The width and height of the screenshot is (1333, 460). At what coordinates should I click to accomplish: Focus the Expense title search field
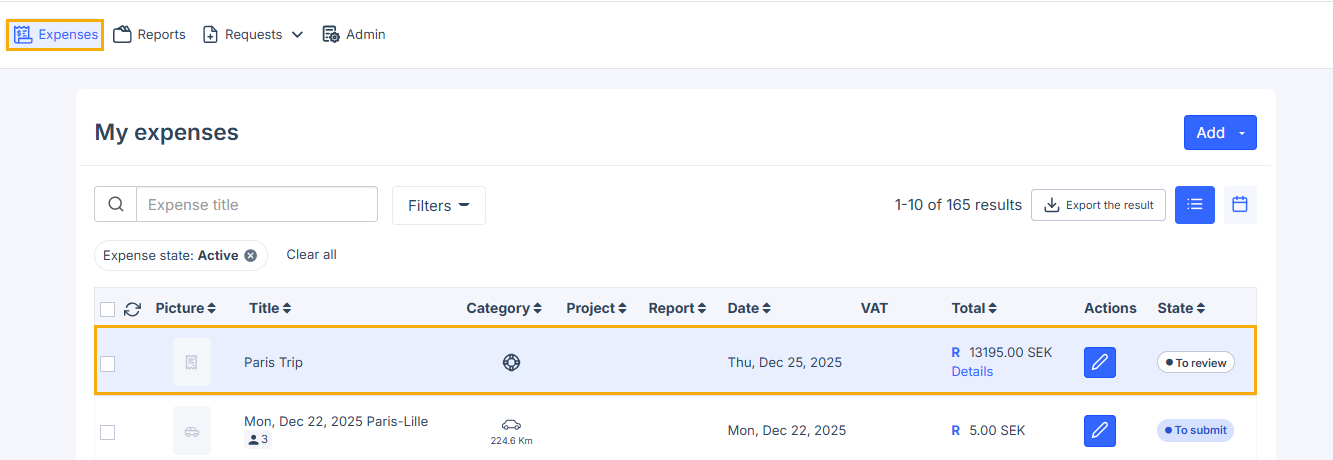(257, 205)
